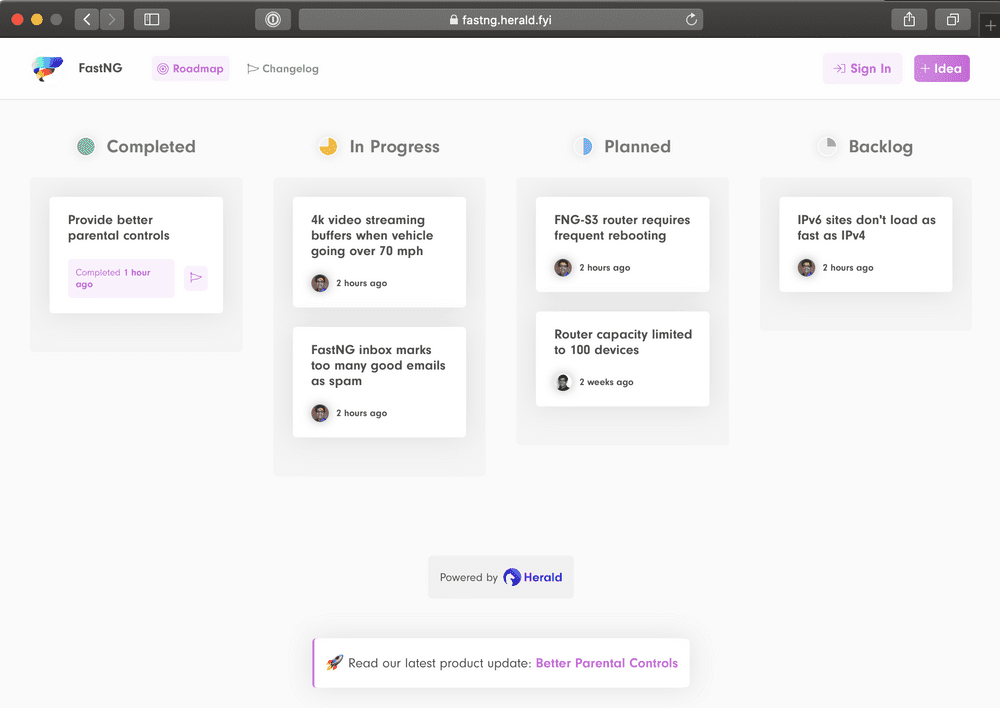This screenshot has width=1000, height=708.
Task: Open the Roadmap tab
Action: [x=190, y=69]
